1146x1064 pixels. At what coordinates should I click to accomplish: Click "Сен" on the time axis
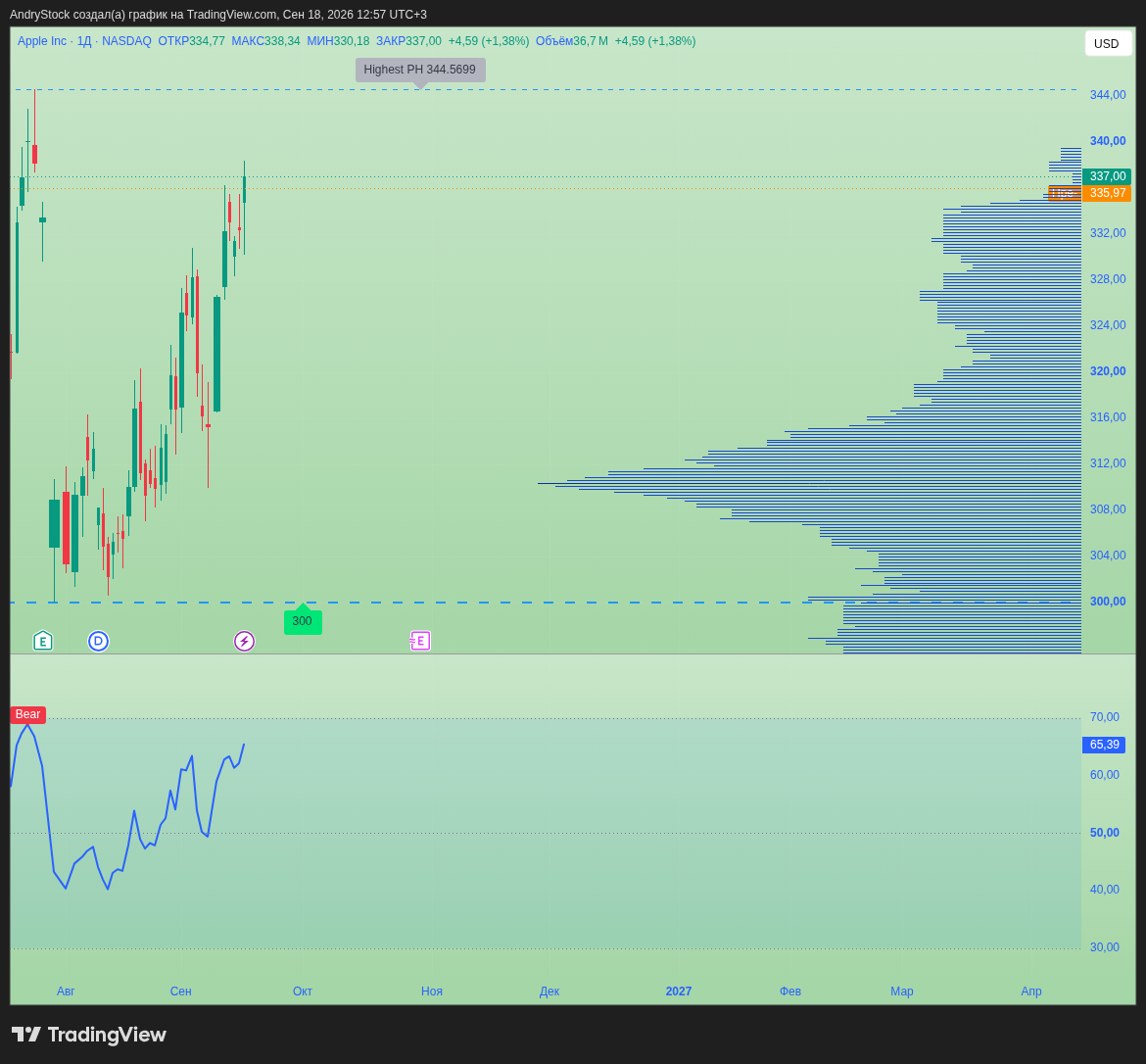coord(180,991)
